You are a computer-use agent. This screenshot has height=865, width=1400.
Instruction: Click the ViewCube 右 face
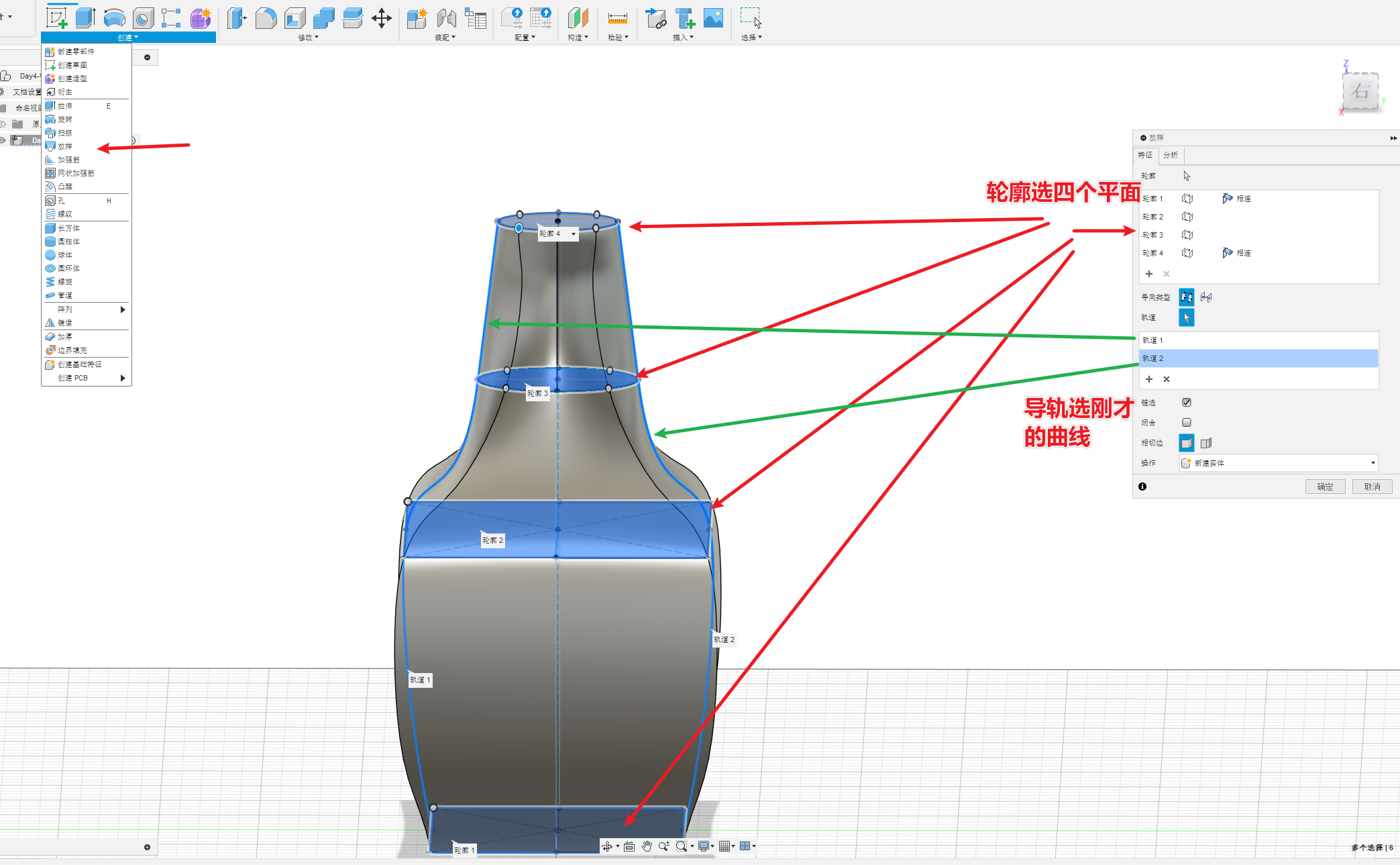1360,91
